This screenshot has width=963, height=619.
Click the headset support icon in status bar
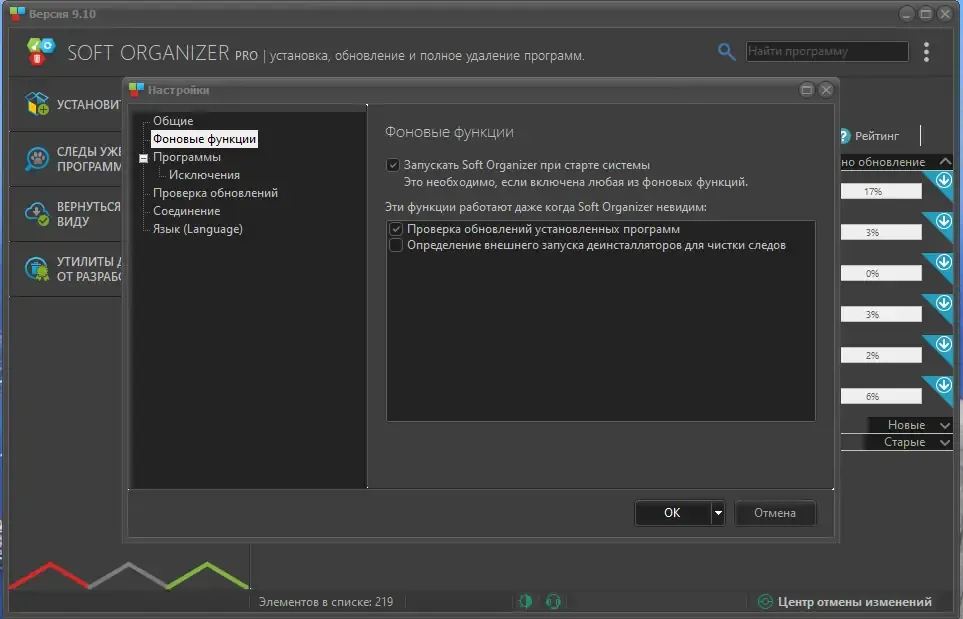click(x=553, y=602)
